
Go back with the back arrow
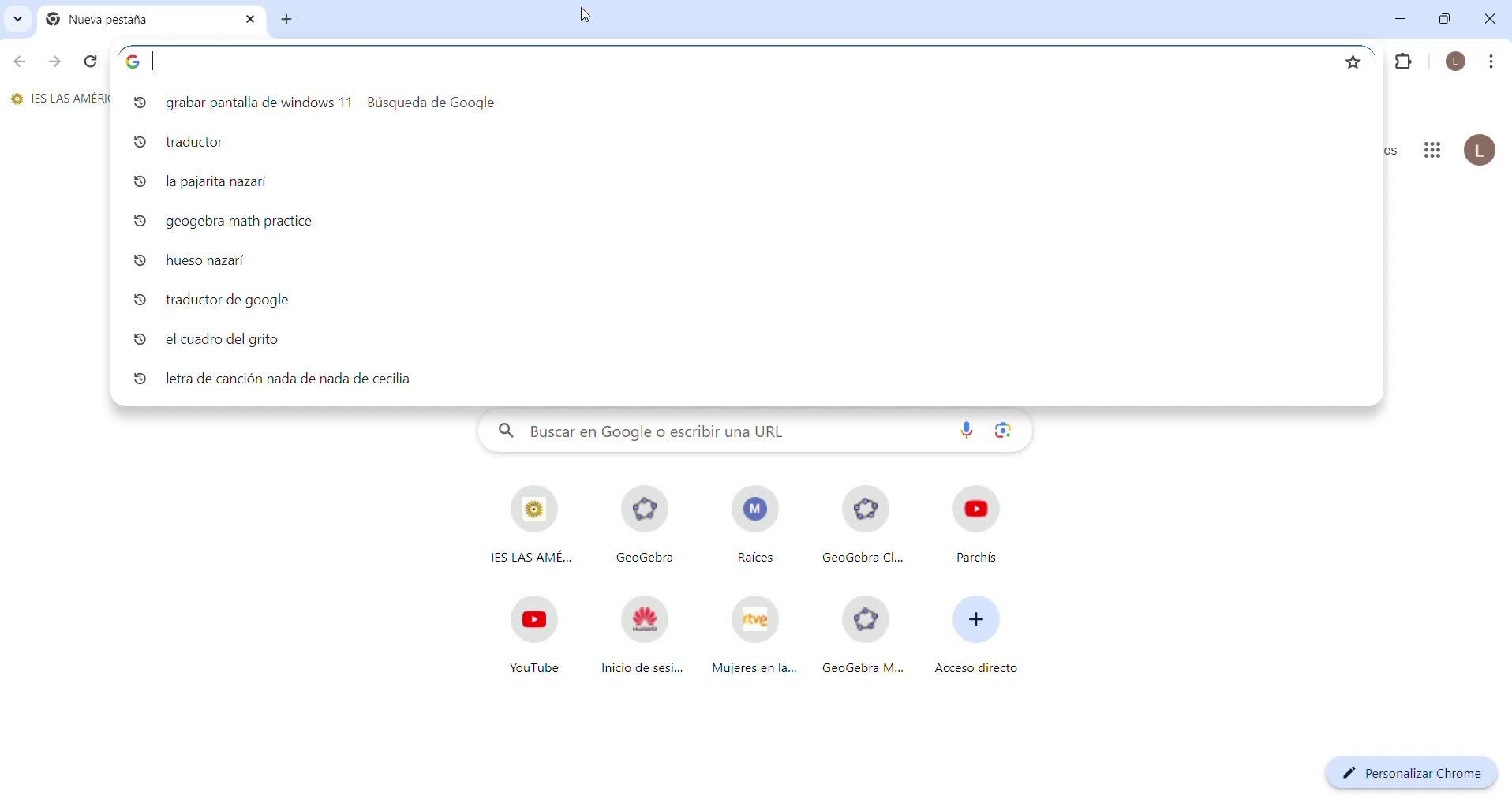pyautogui.click(x=21, y=62)
